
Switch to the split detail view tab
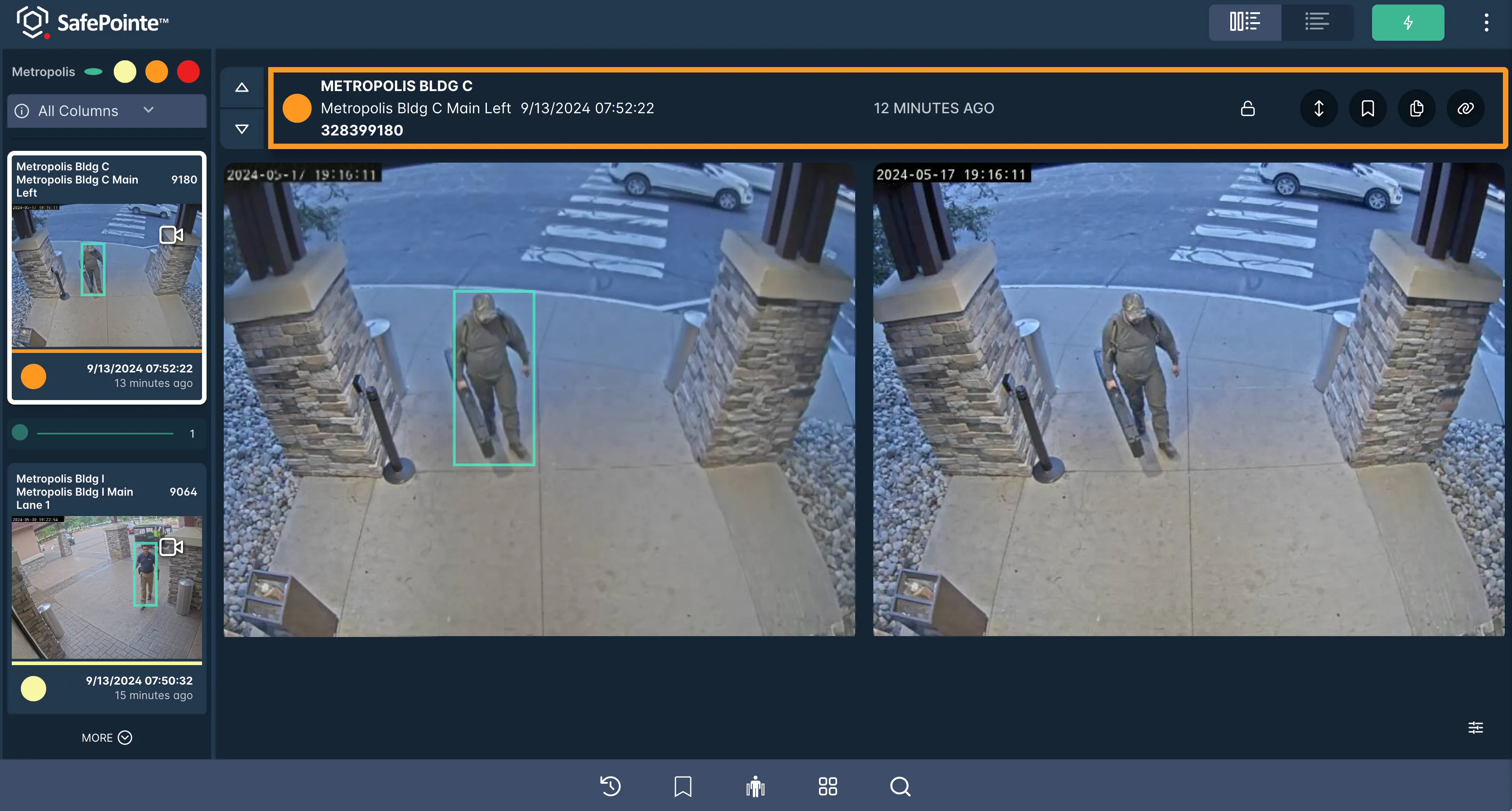pyautogui.click(x=1245, y=22)
